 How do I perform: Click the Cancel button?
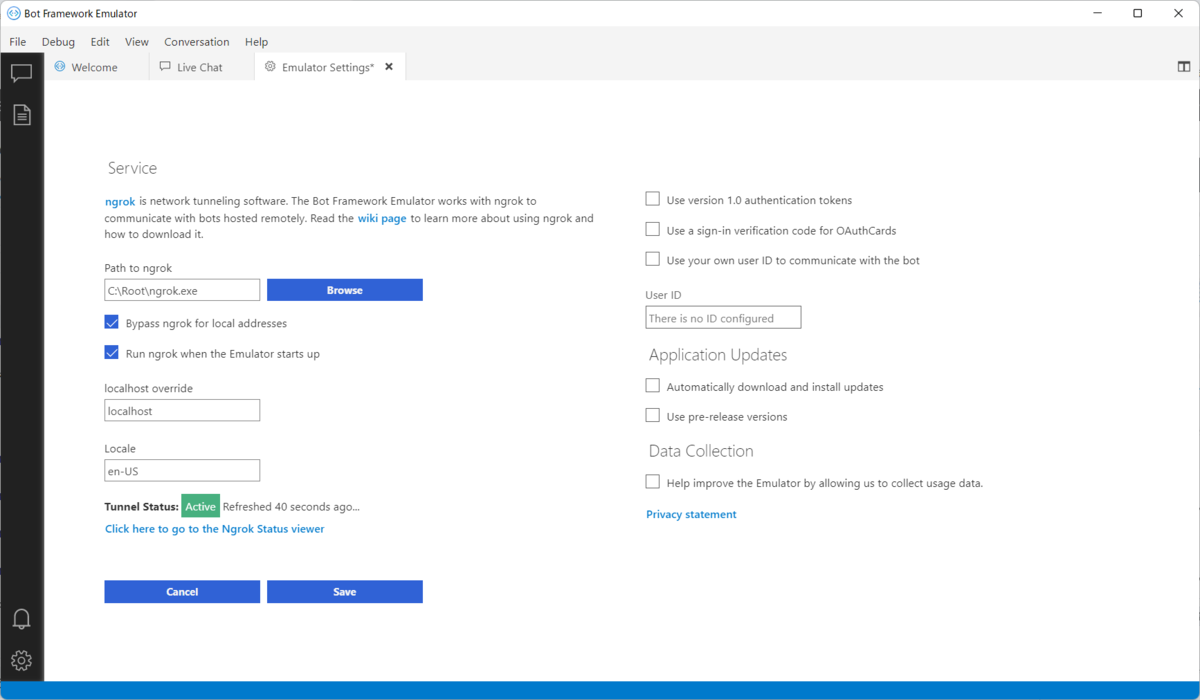tap(182, 592)
